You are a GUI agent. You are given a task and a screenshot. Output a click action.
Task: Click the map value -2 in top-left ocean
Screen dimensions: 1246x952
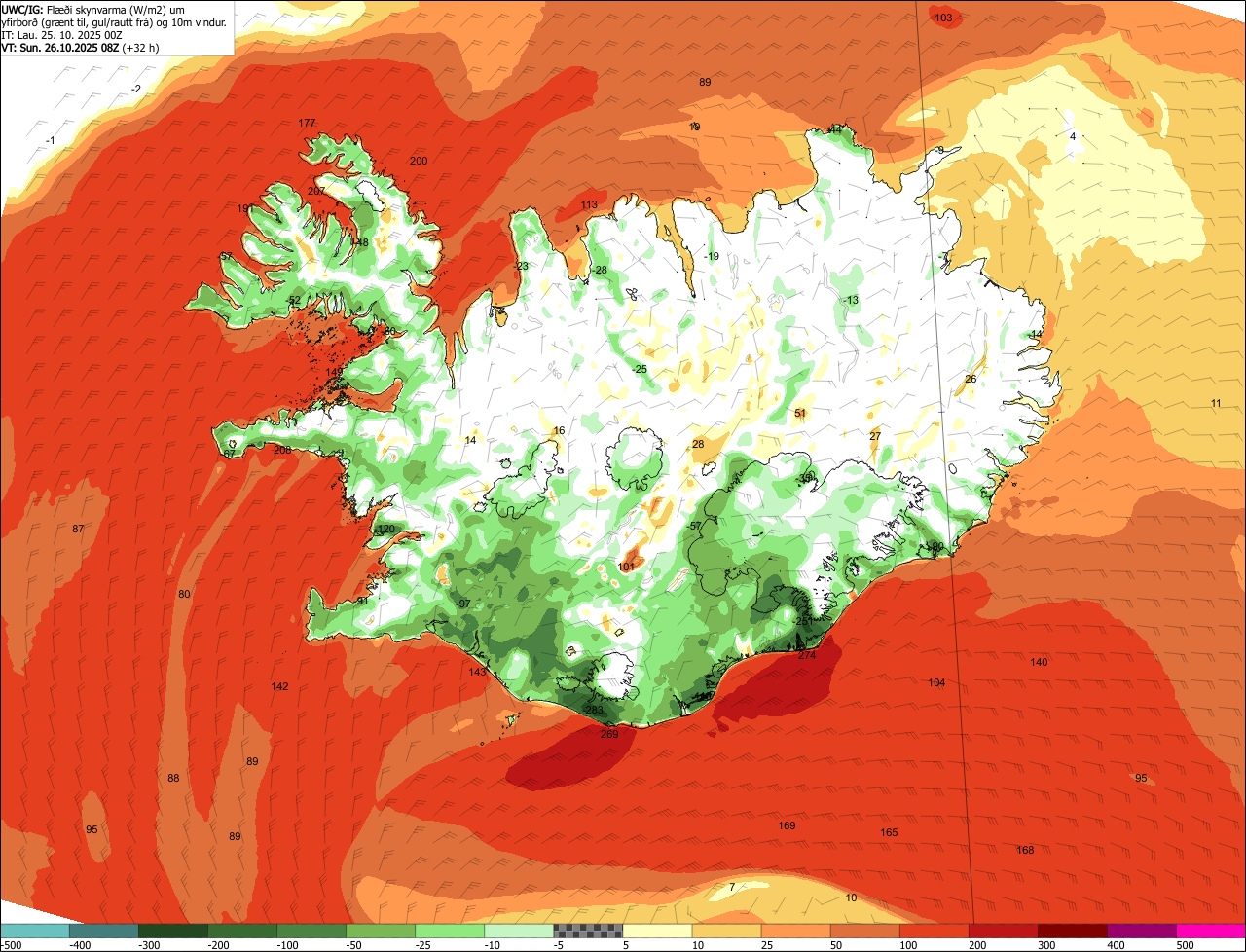click(136, 89)
